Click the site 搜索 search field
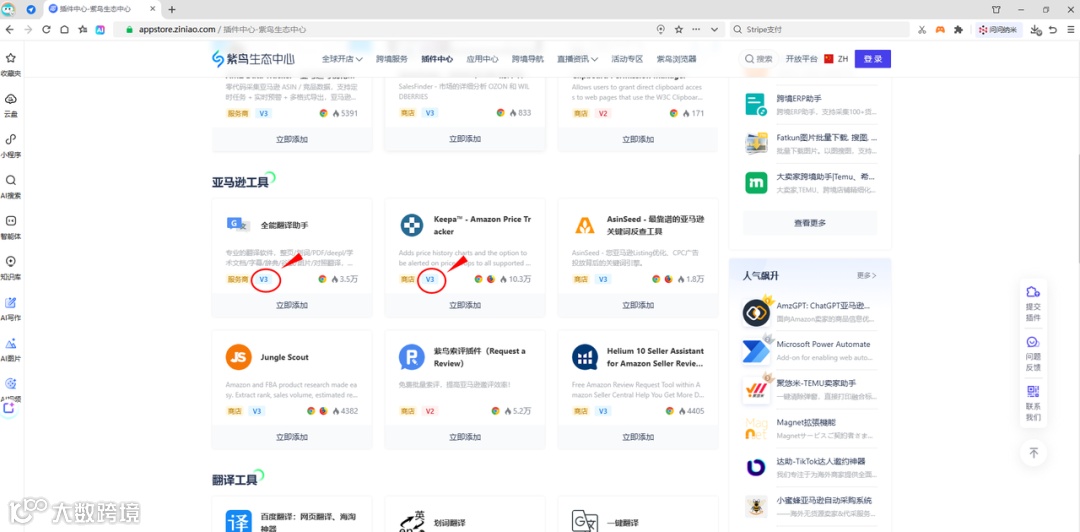 [x=758, y=59]
